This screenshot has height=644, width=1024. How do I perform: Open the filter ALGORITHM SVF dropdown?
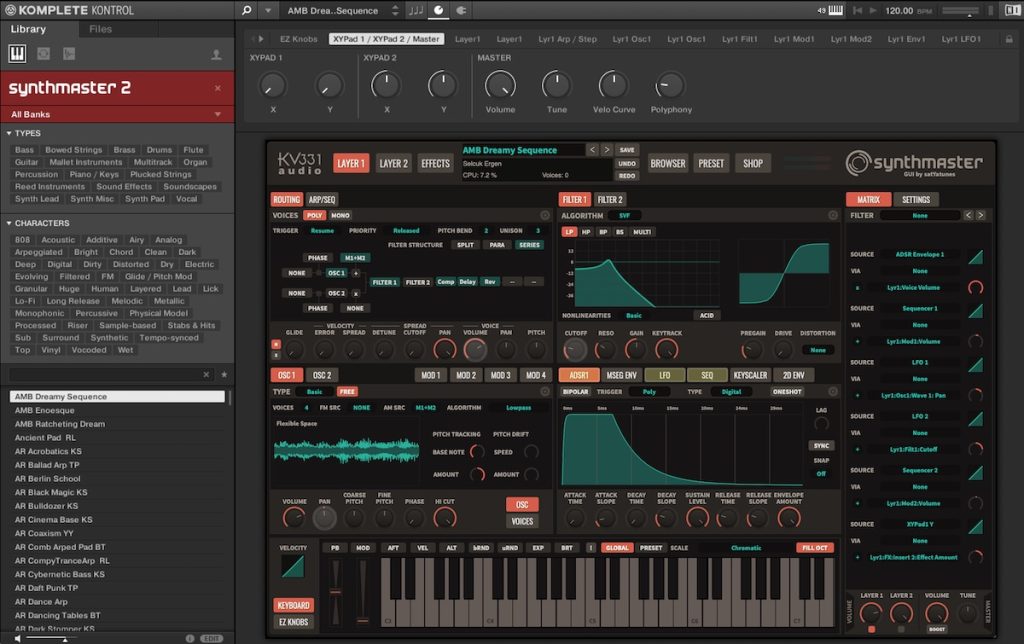[x=624, y=216]
